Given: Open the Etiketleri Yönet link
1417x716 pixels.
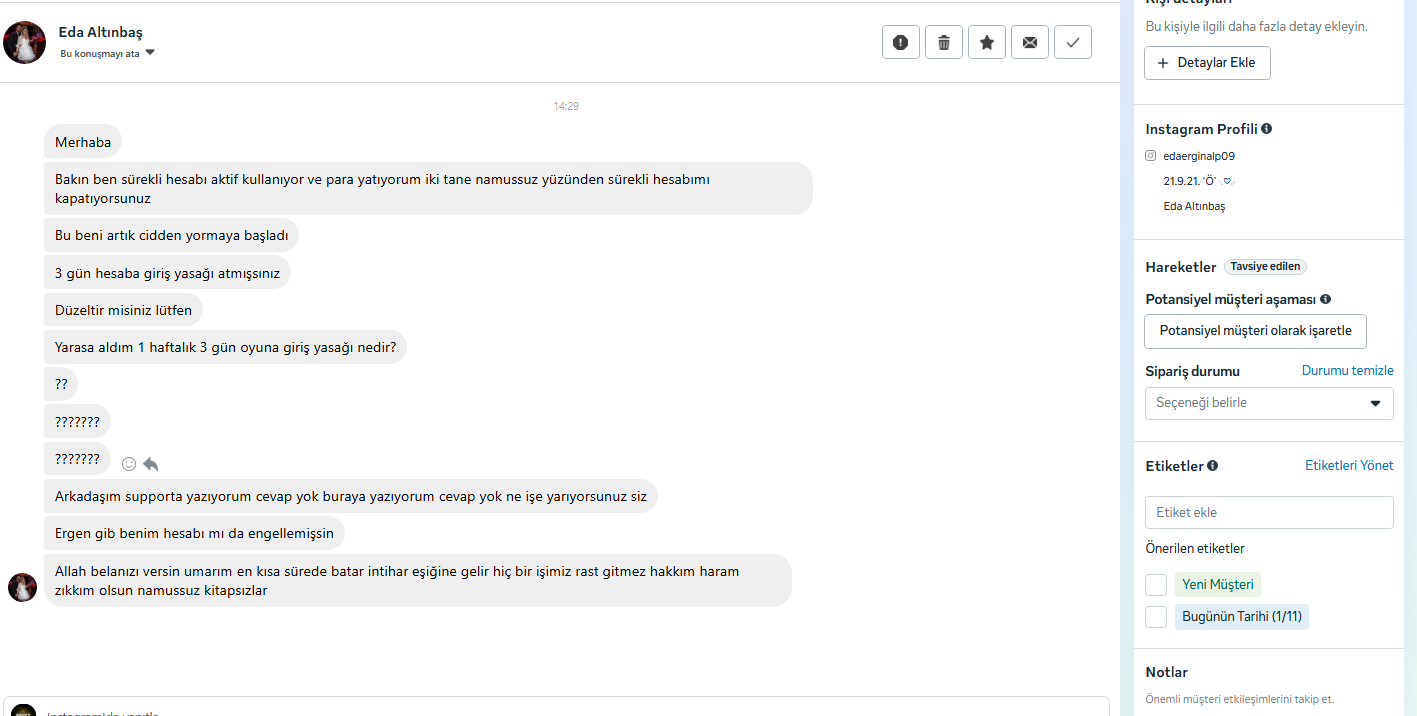Looking at the screenshot, I should click(1349, 465).
